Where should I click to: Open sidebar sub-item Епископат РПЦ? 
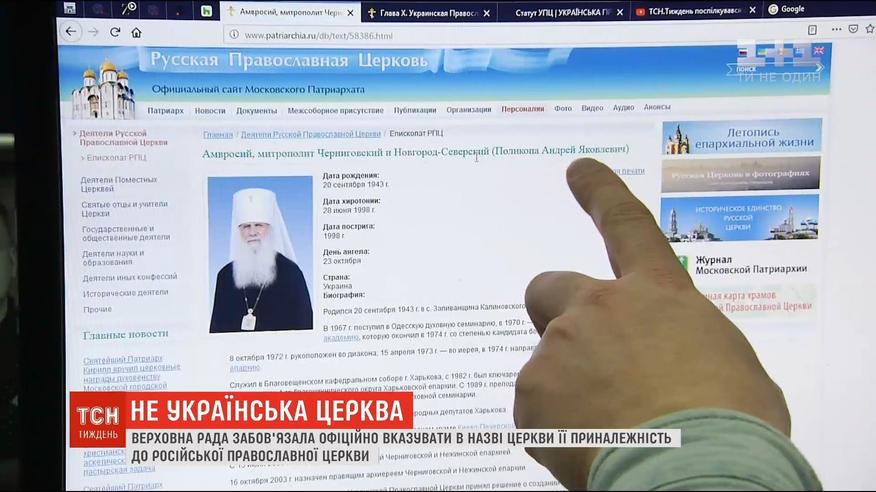coord(116,157)
